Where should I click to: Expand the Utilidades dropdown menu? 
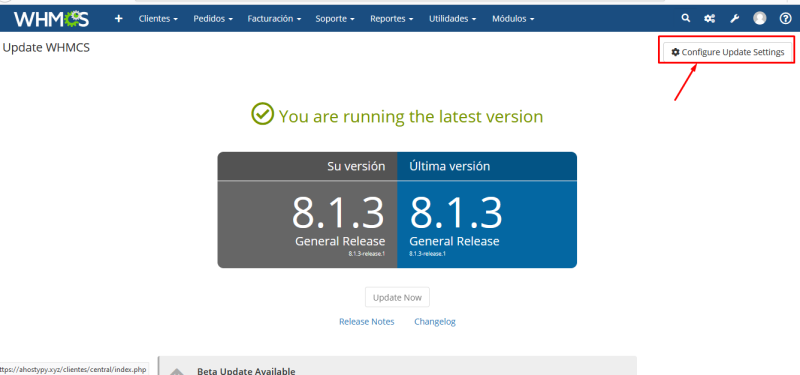[x=453, y=19]
